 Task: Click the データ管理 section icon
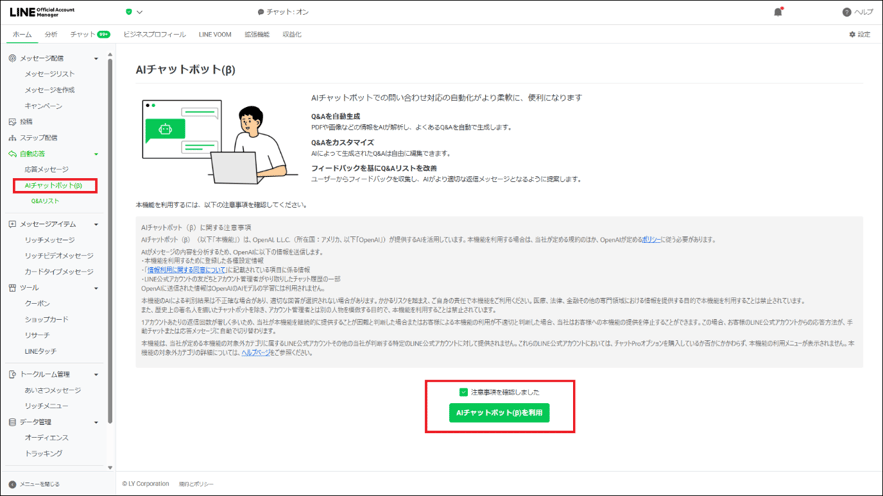12,422
